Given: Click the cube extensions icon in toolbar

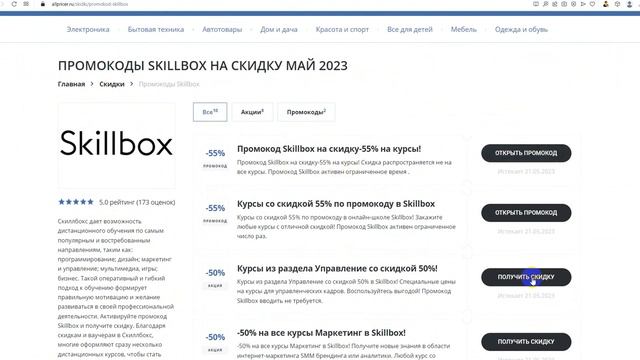Looking at the screenshot, I should point(618,4).
